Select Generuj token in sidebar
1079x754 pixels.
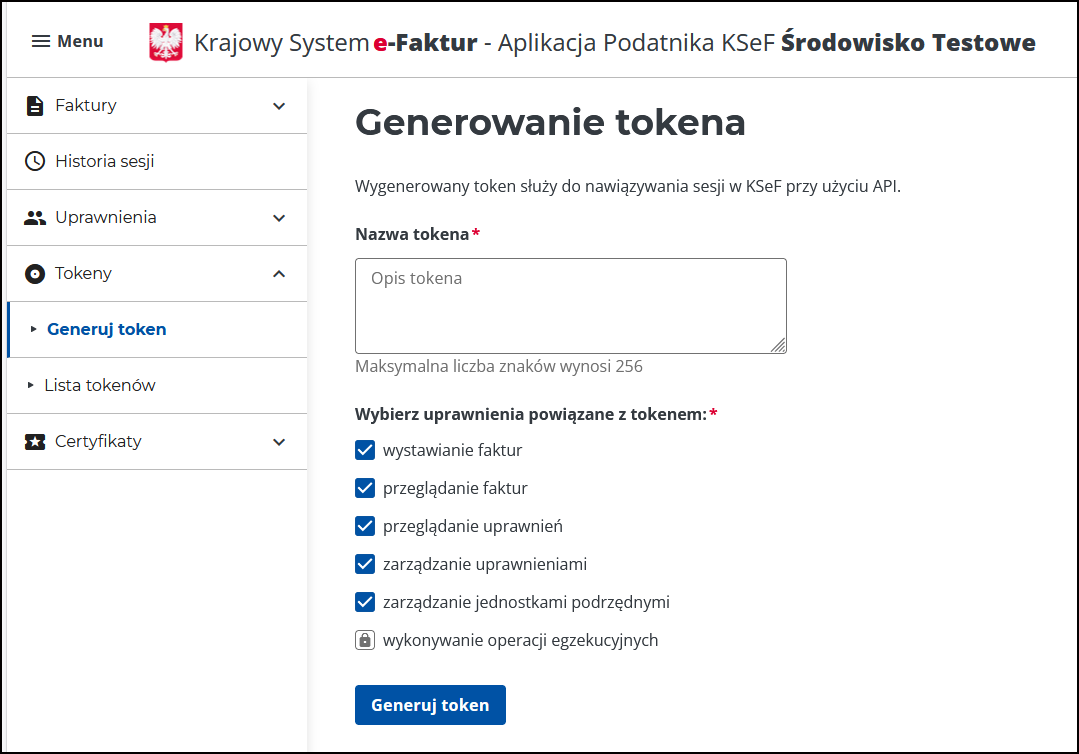tap(106, 329)
